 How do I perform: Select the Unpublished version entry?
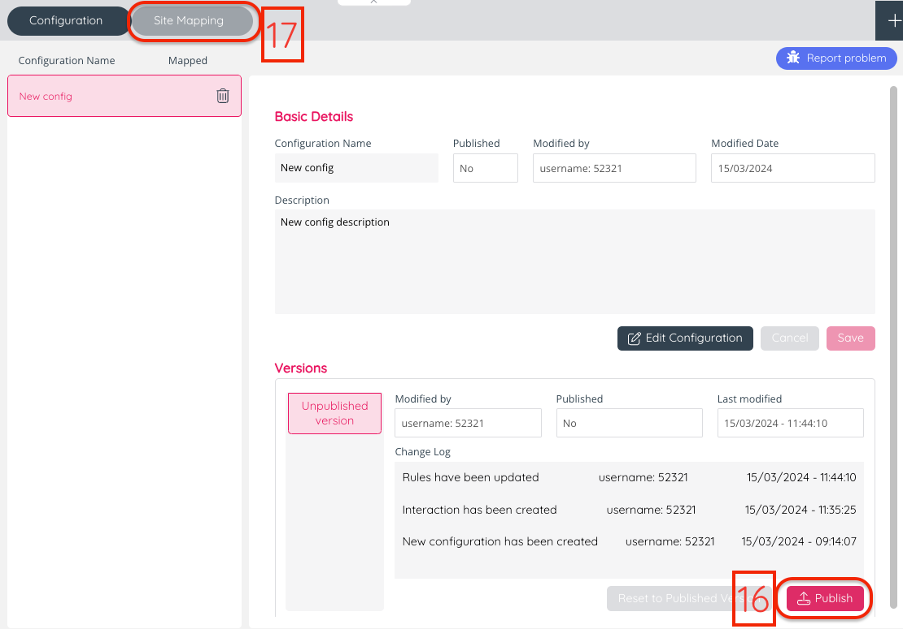coord(334,413)
